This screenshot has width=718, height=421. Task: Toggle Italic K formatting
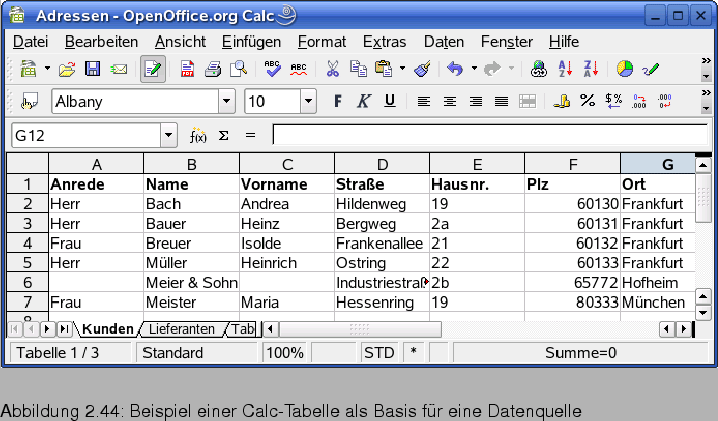pos(364,101)
